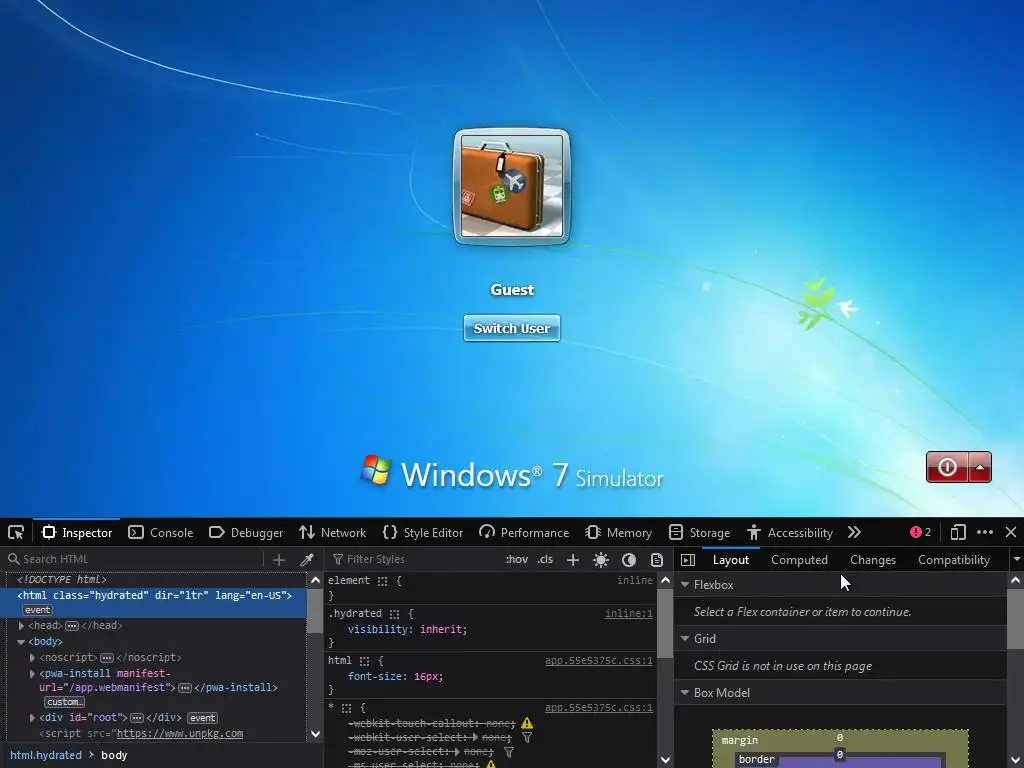Click the ellipsis badge inside pwa-install tag
Screen dimensions: 1024x768
pyautogui.click(x=185, y=688)
